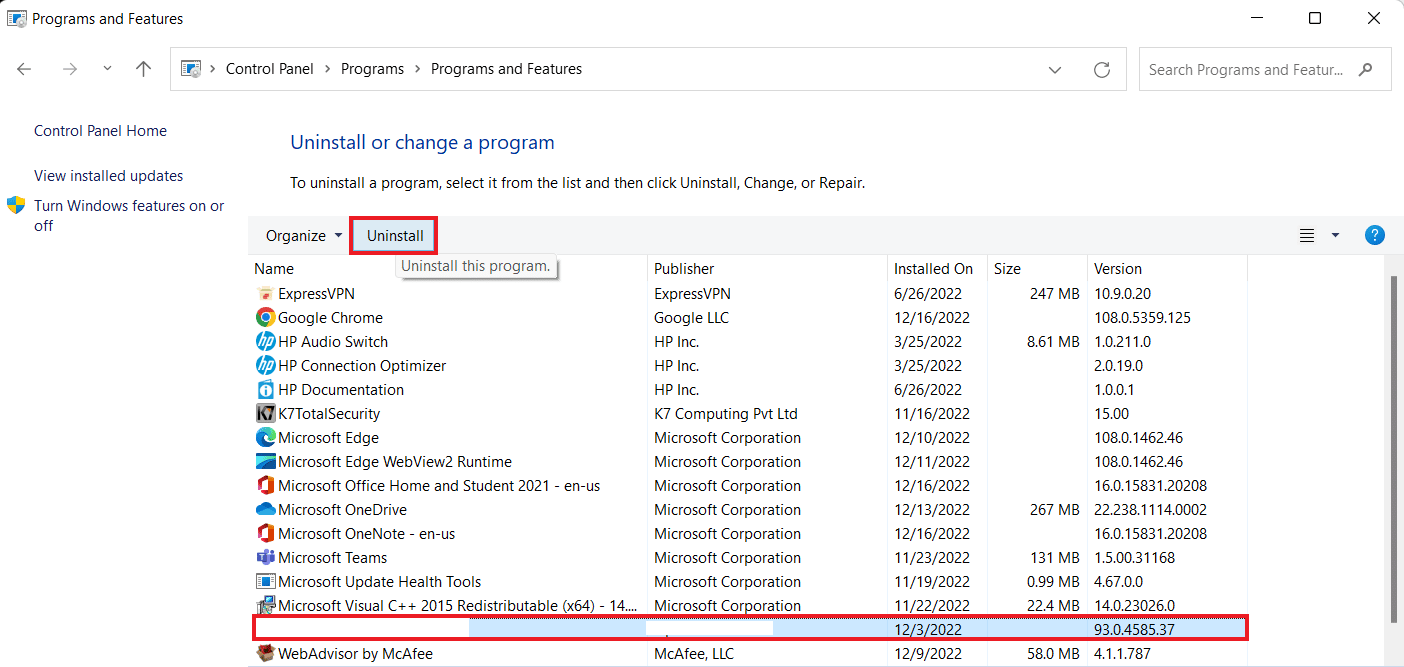The image size is (1404, 667).
Task: Go up one level with up arrow
Action: click(144, 69)
